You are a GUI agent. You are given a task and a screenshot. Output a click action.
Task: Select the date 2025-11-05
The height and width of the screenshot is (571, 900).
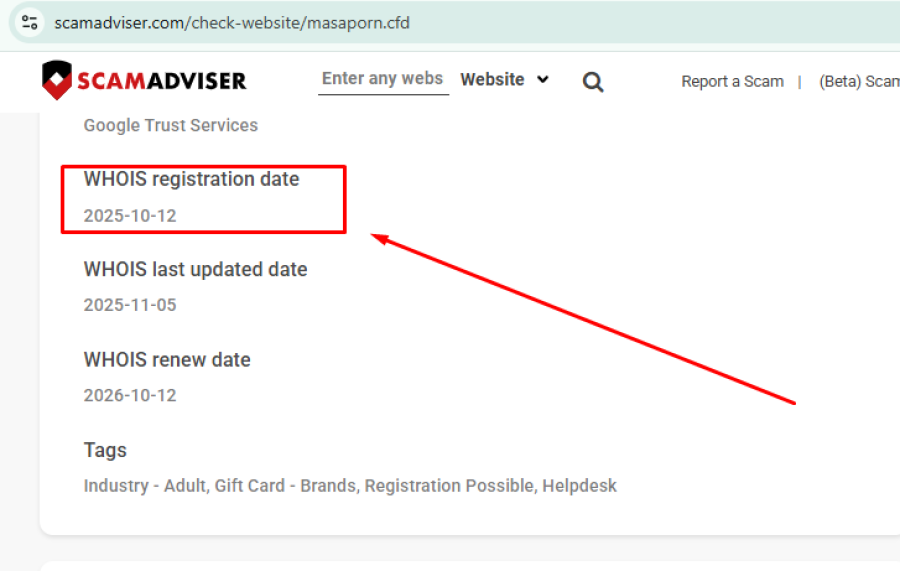(x=130, y=305)
